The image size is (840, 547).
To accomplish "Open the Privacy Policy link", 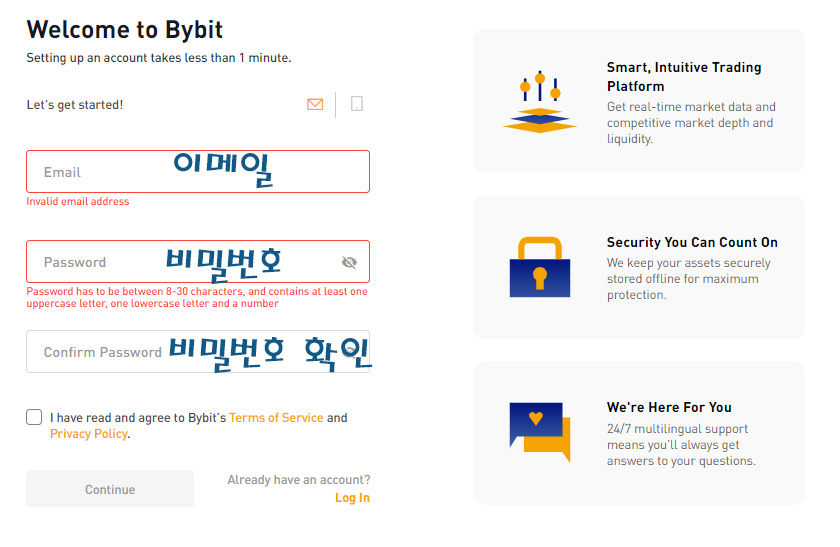I will pos(89,433).
